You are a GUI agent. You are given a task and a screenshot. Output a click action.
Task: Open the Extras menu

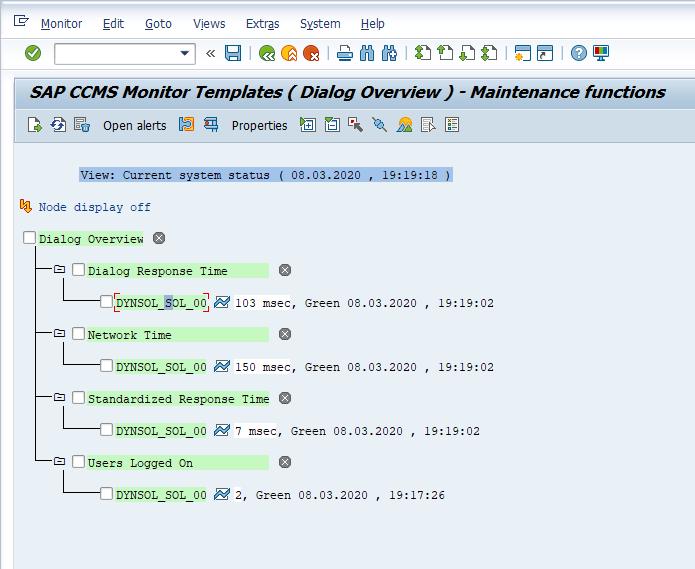[x=262, y=23]
